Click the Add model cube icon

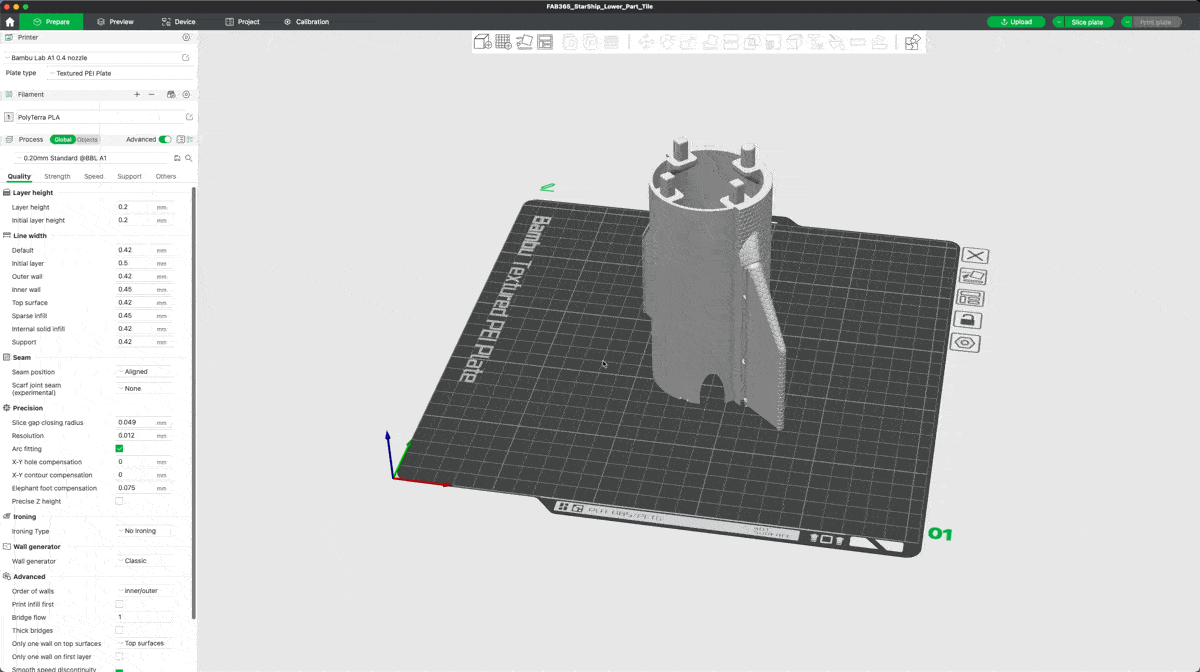[482, 42]
